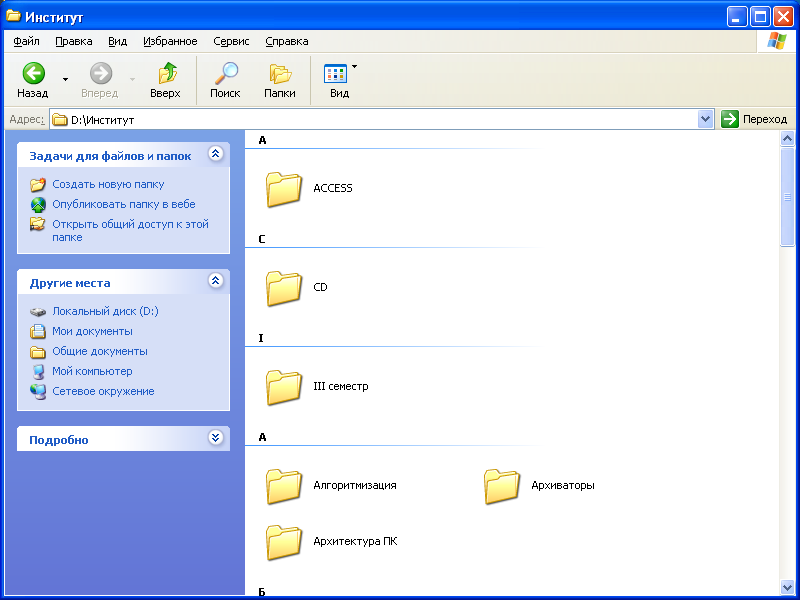The height and width of the screenshot is (600, 800).
Task: Click the Архиваторы folder icon
Action: [x=502, y=486]
